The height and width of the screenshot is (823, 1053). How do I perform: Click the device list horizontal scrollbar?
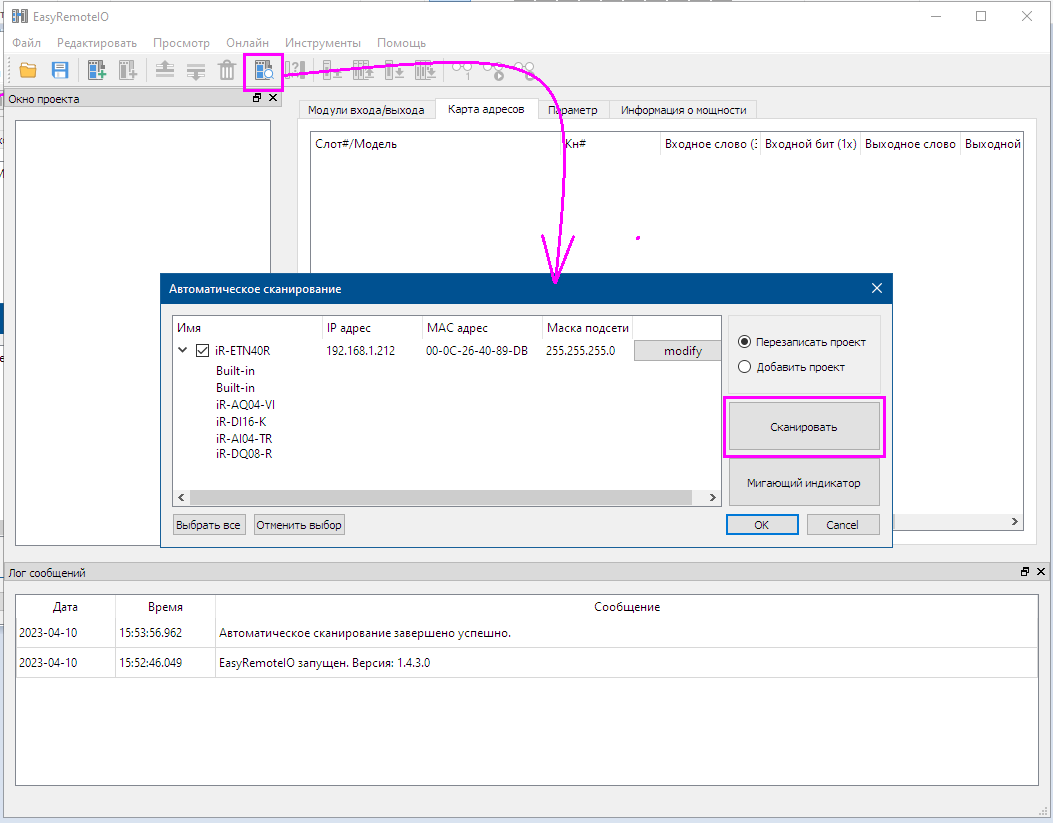point(441,497)
